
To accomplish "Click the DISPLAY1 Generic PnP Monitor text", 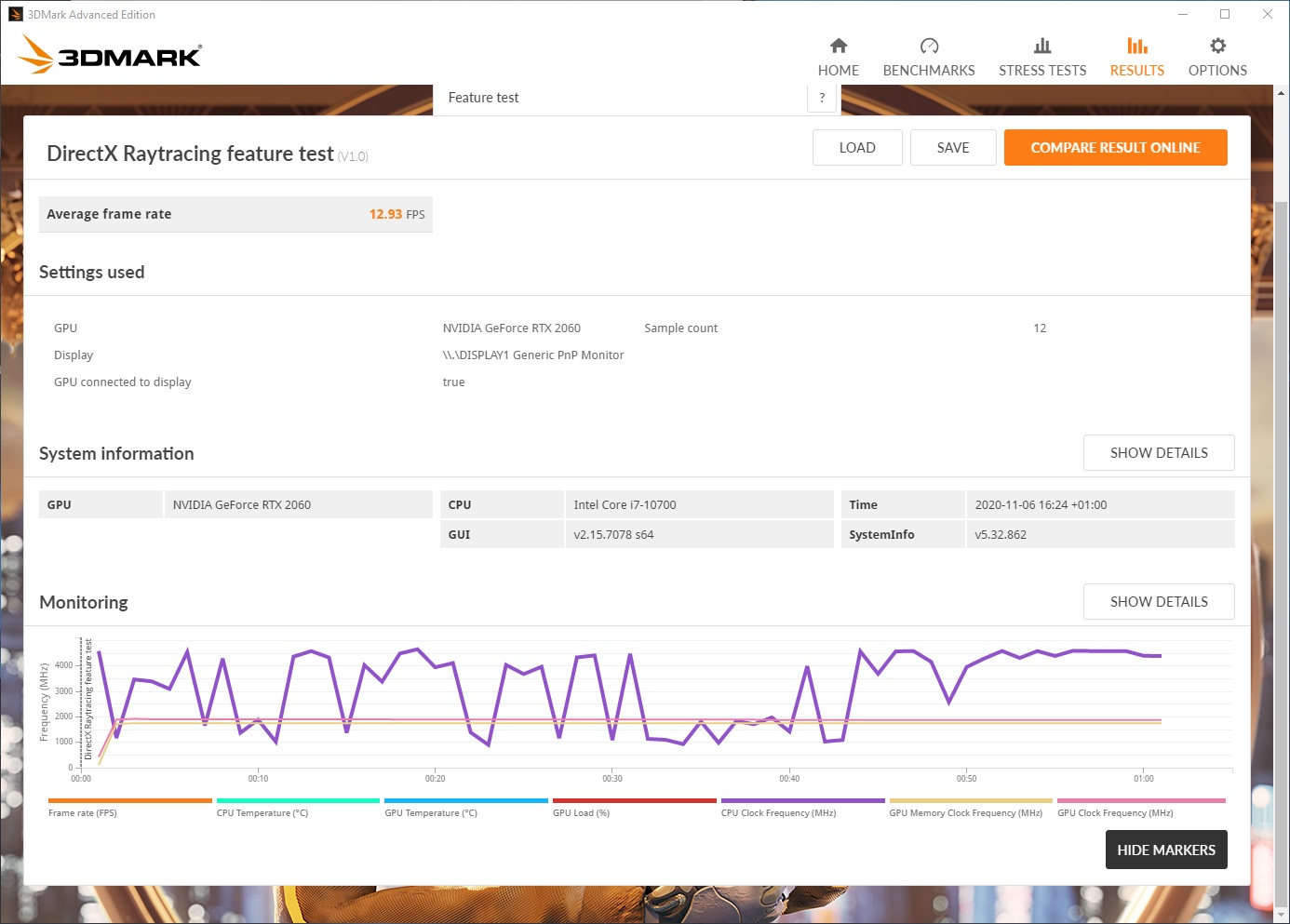I will (x=533, y=355).
